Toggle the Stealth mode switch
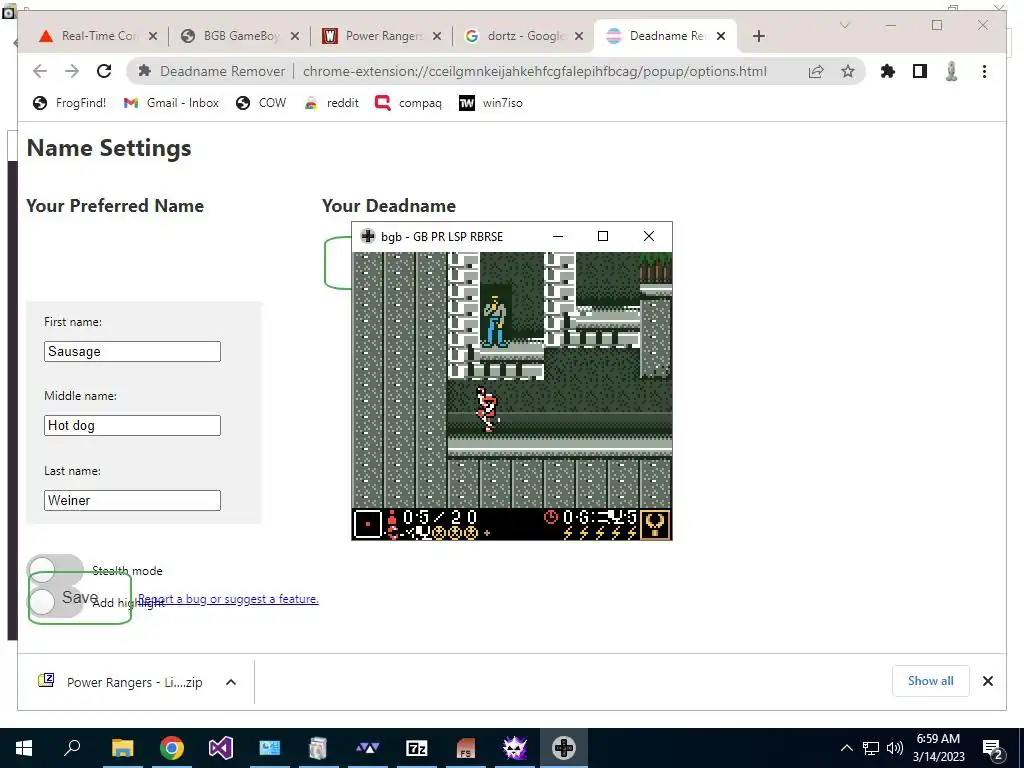The height and width of the screenshot is (768, 1024). click(x=56, y=569)
